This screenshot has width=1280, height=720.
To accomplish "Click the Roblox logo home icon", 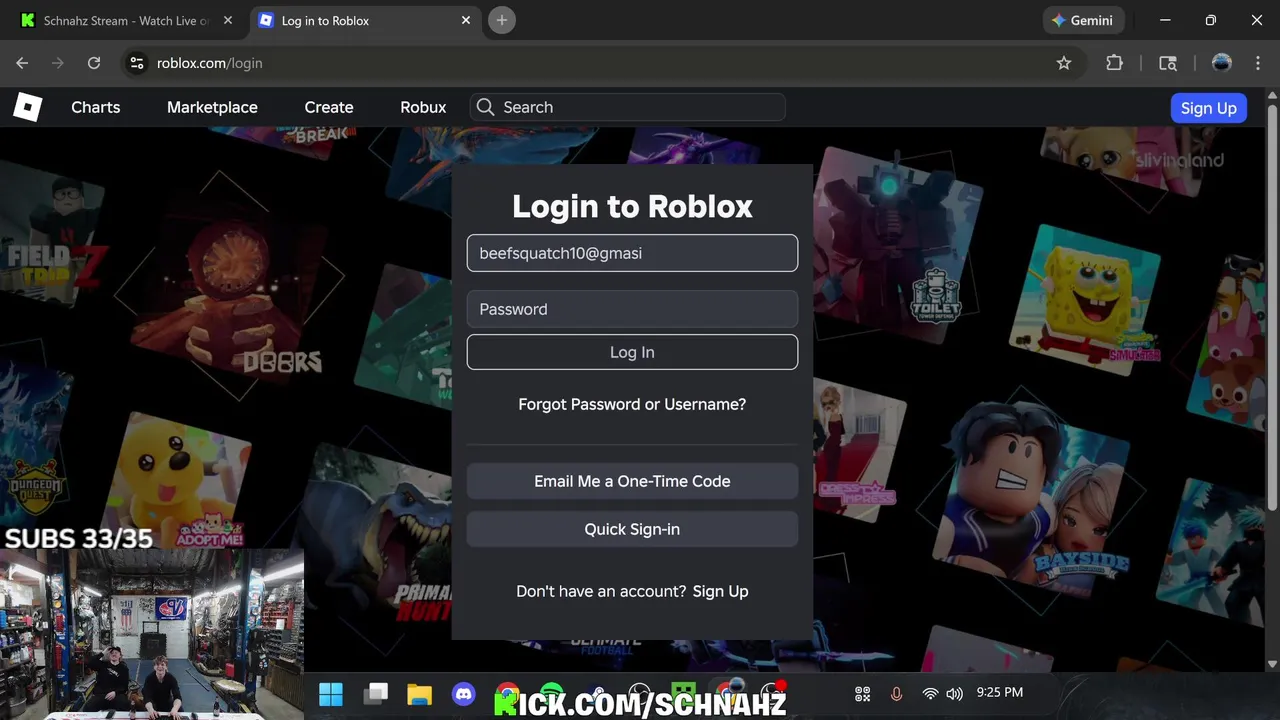I will coord(27,107).
